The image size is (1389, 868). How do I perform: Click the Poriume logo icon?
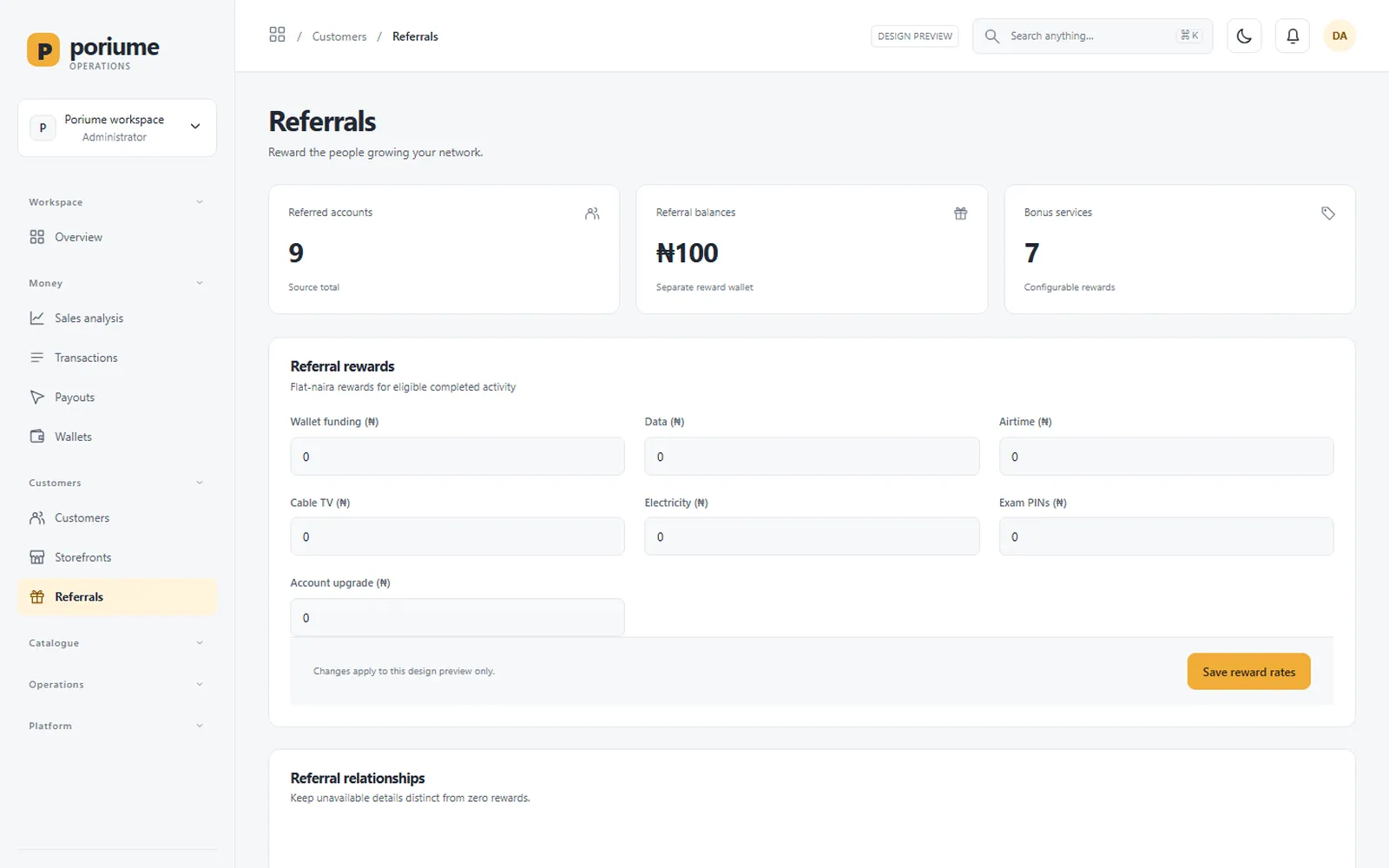pos(43,49)
